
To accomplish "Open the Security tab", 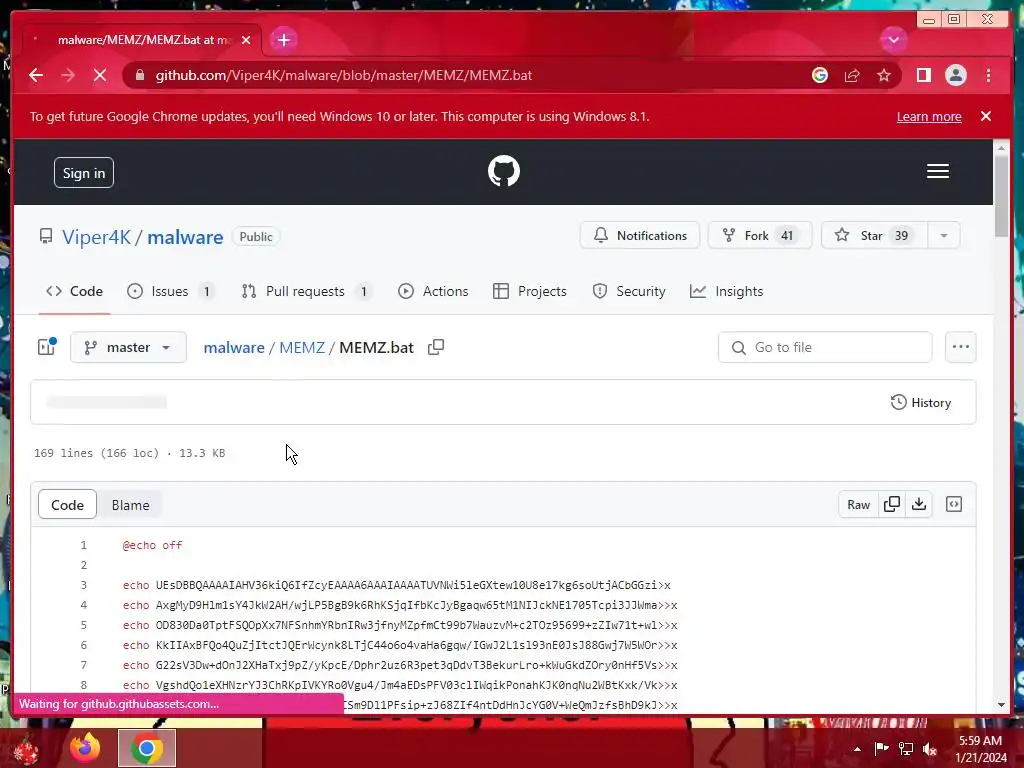I will pos(629,291).
